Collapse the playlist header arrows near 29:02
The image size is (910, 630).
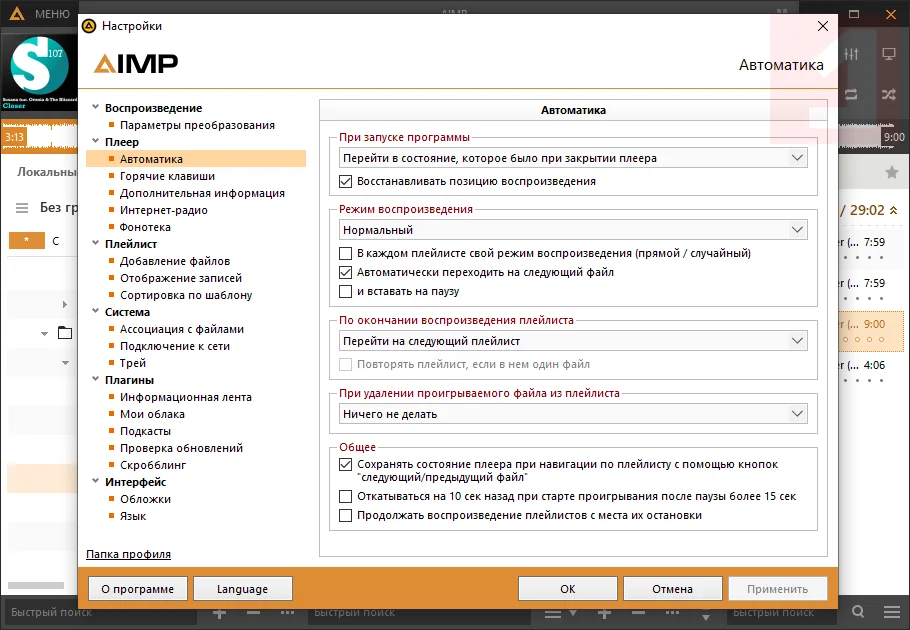pos(894,210)
